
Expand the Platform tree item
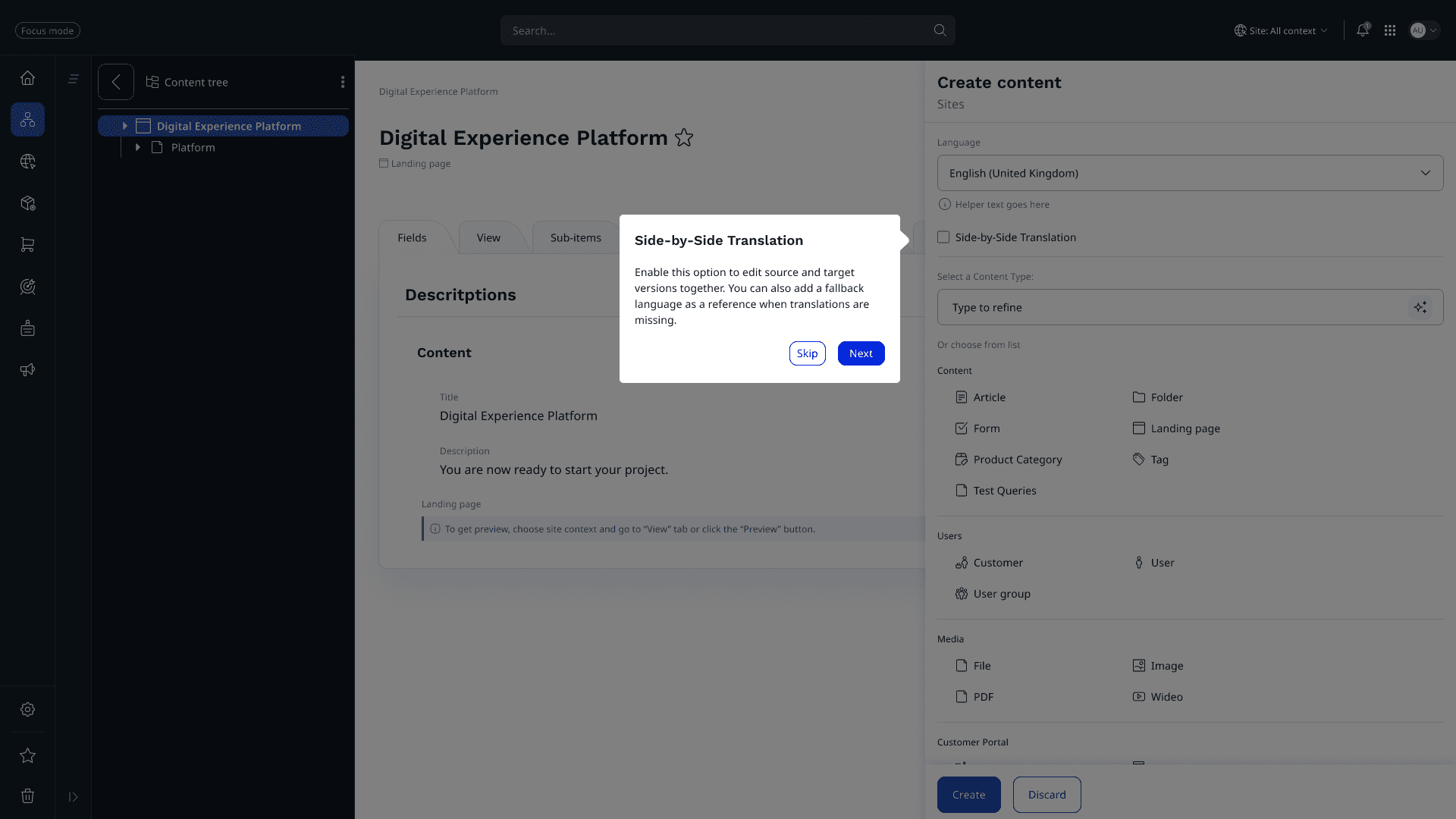(x=138, y=147)
